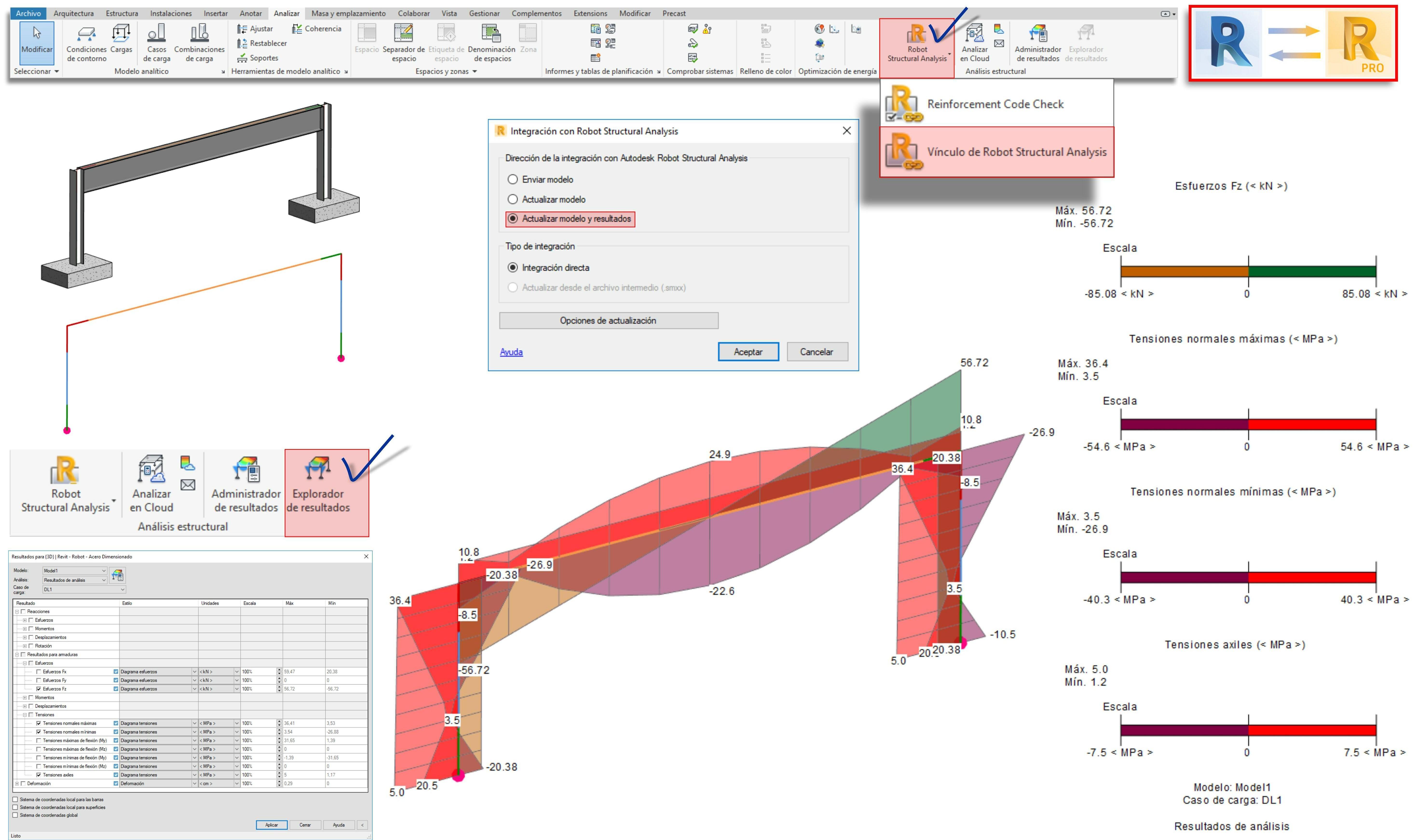Select Actualizar modelo radio option
This screenshot has width=1416, height=840.
point(513,199)
